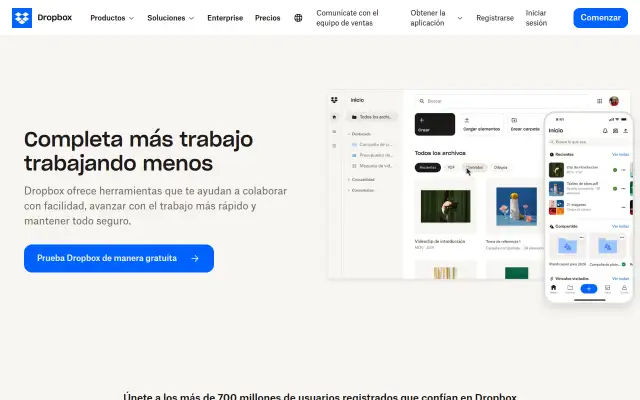Viewport: 640px width, 400px height.
Task: Click the Buscar search field in the mockup
Action: pyautogui.click(x=503, y=101)
